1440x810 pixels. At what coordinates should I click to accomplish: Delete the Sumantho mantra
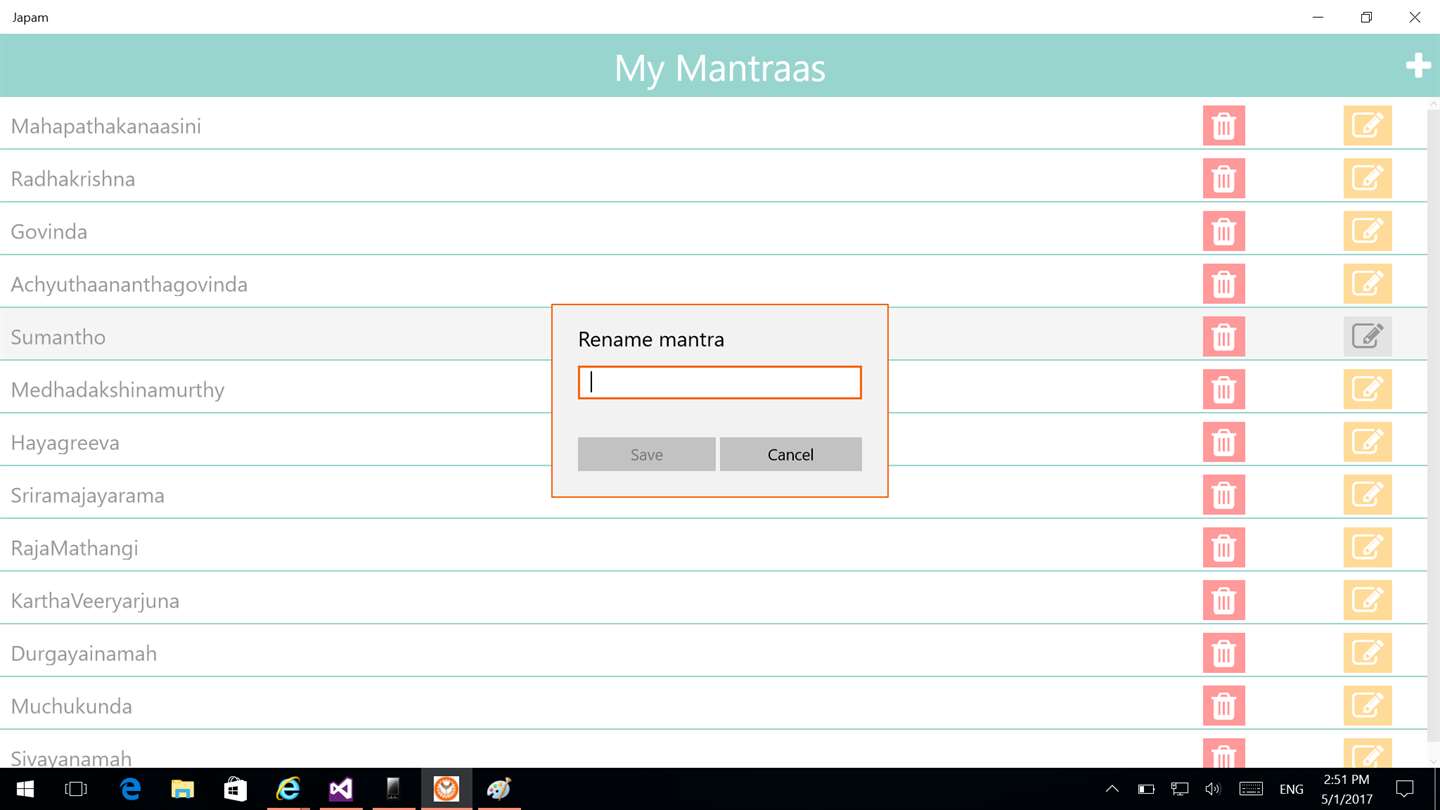[1223, 337]
